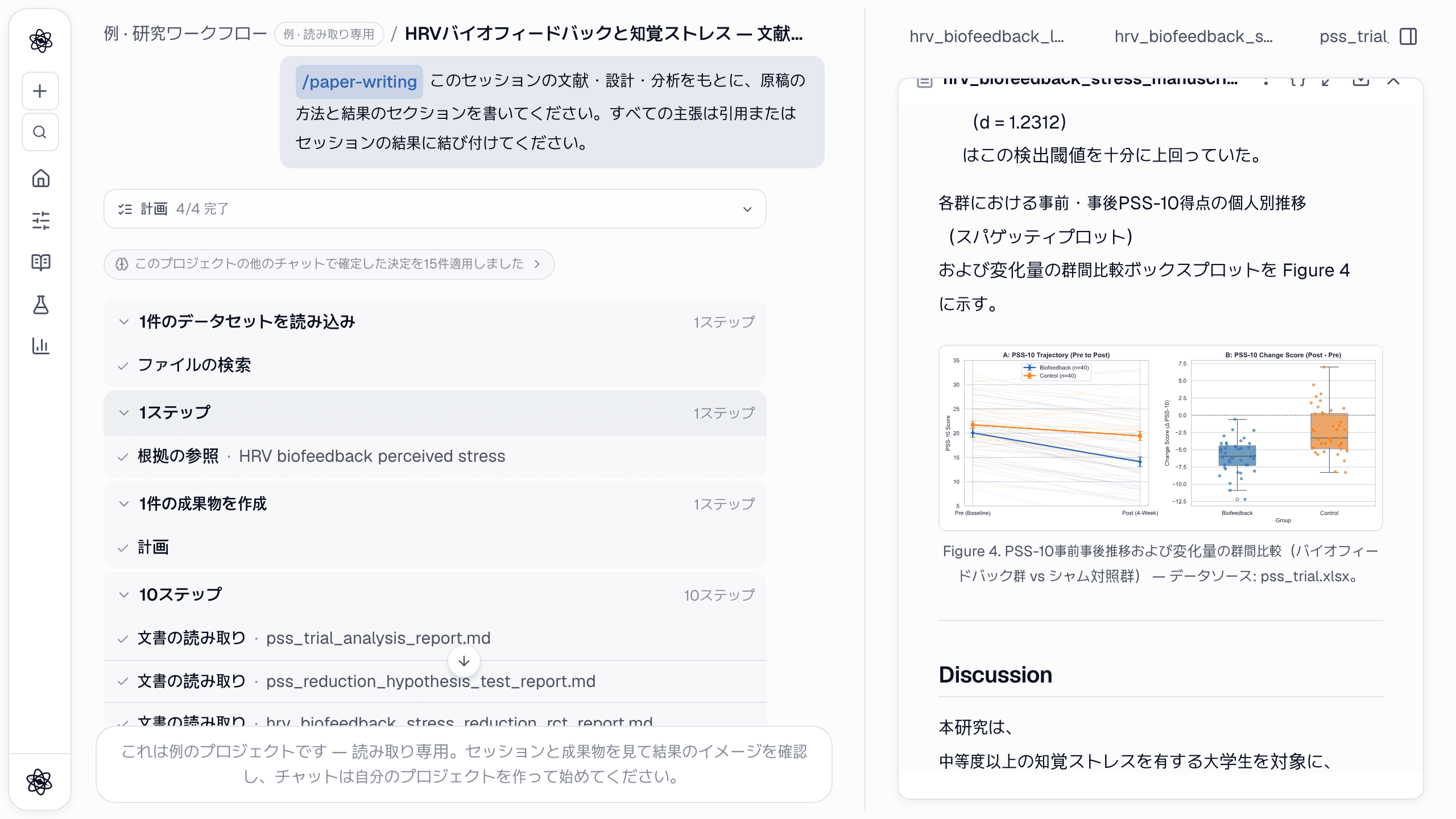
Task: Click the /paper-writing command chip
Action: (359, 82)
